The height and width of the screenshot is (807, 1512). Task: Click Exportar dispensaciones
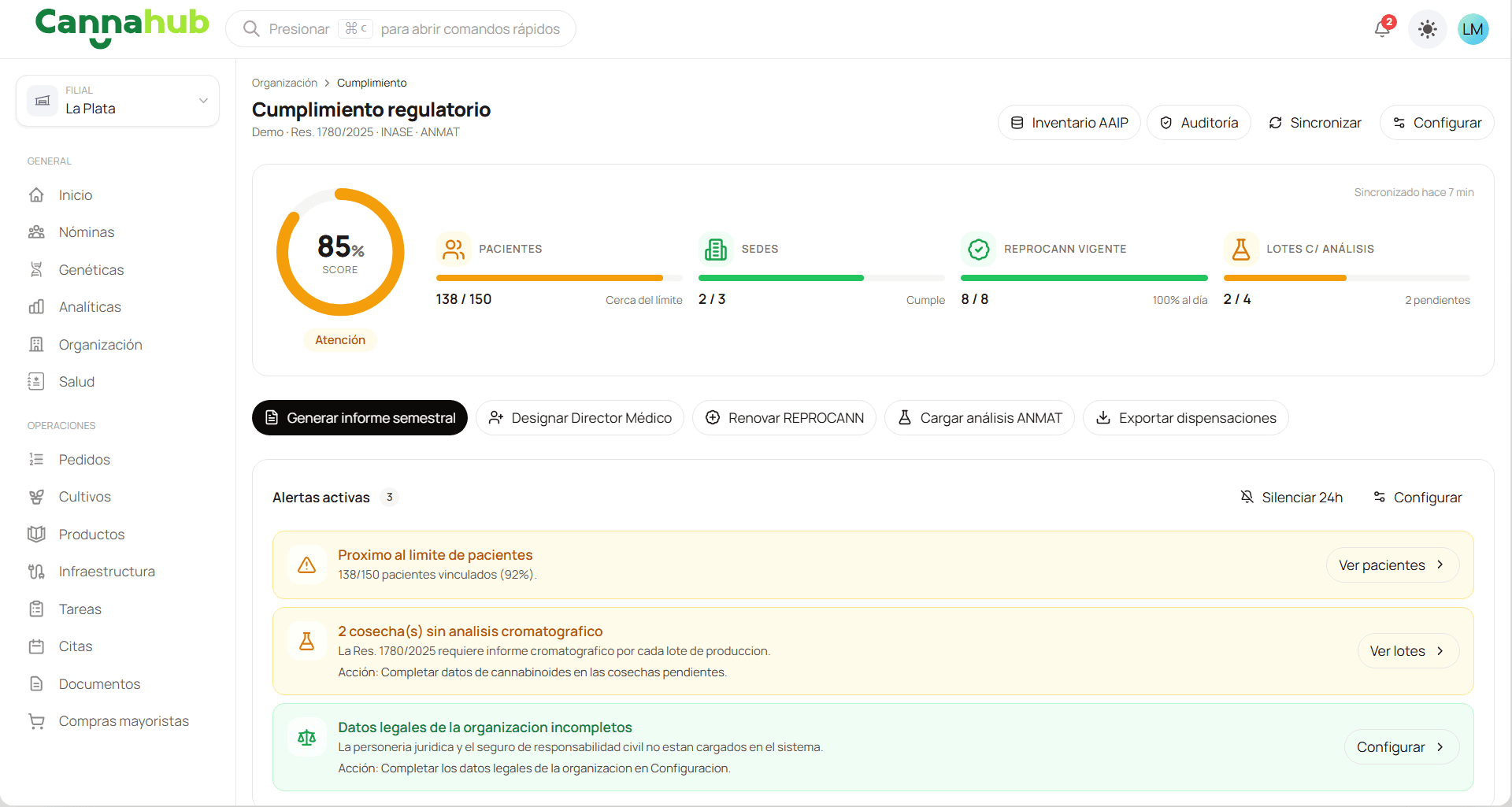[1186, 418]
